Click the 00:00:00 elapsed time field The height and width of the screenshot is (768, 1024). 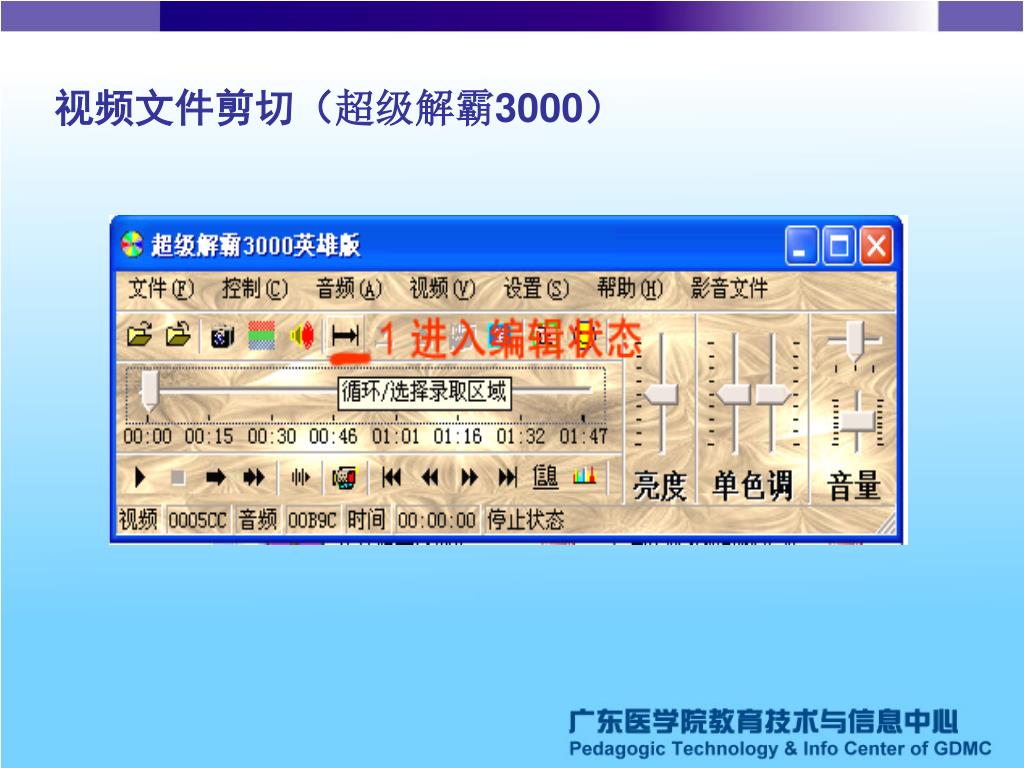437,520
